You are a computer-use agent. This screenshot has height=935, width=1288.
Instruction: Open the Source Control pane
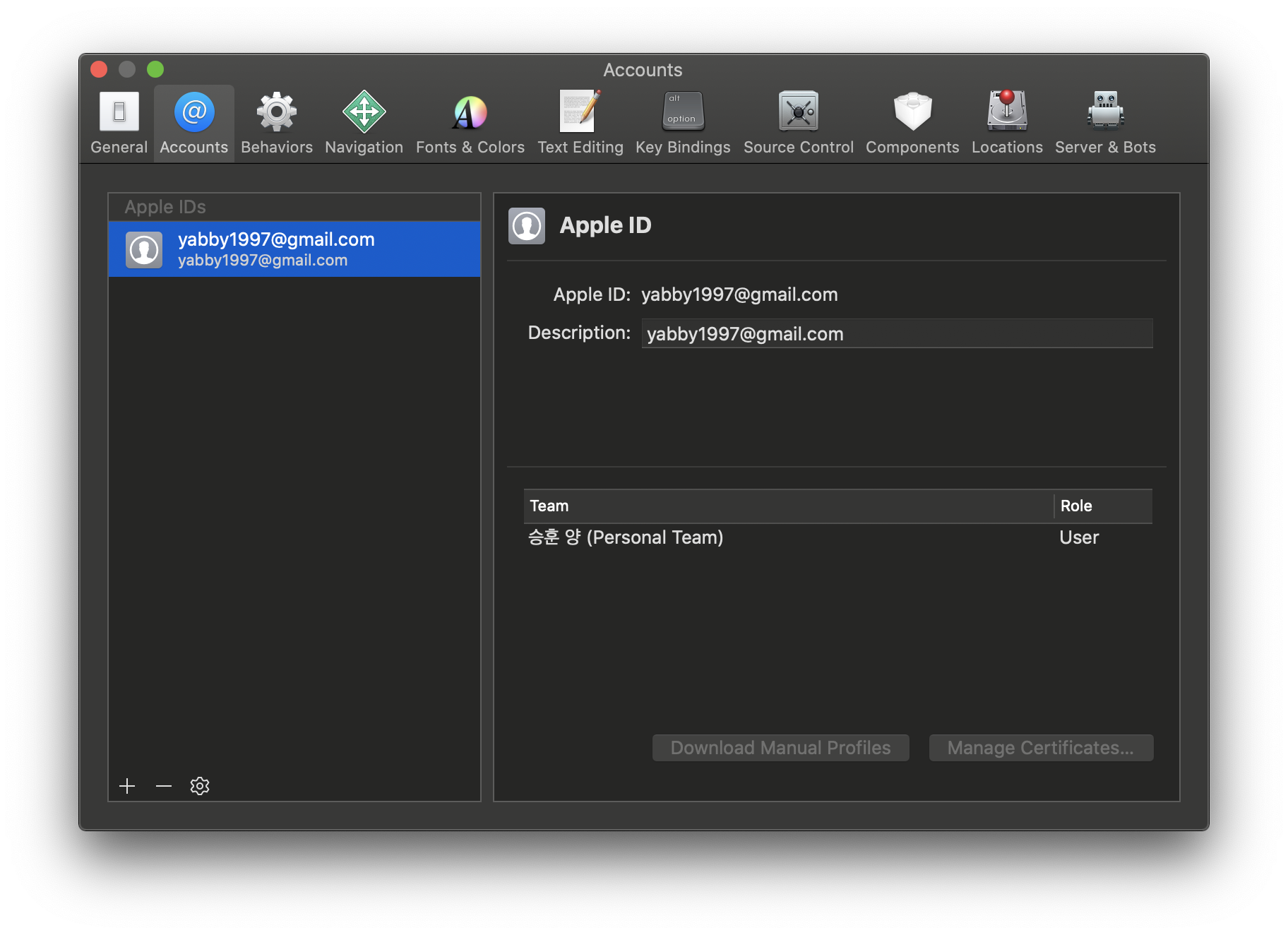point(798,122)
